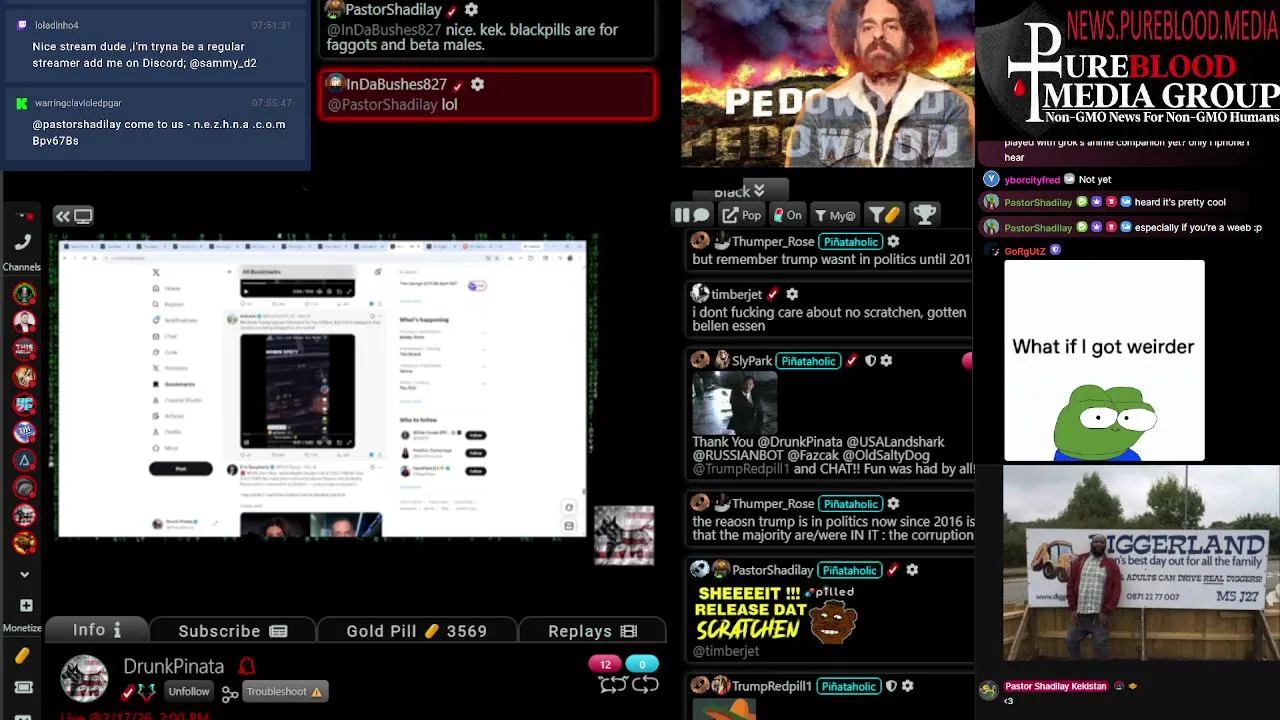Click the plain repost arrows icon under 0
This screenshot has width=1280, height=720.
click(645, 684)
